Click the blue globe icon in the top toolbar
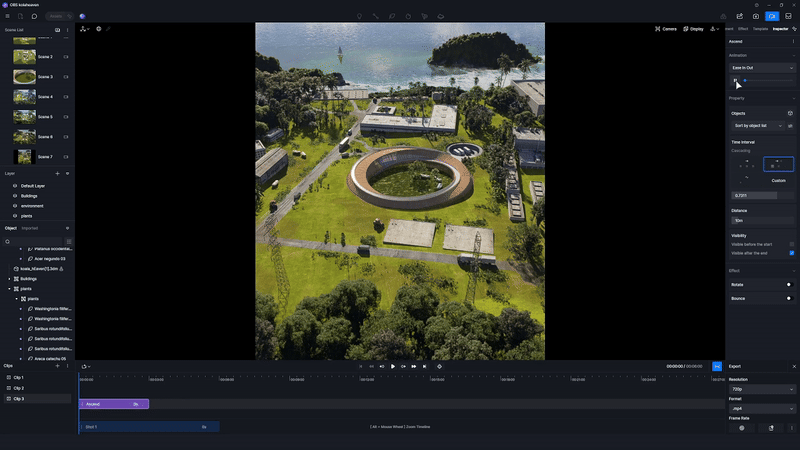Viewport: 800px width, 450px height. pyautogui.click(x=82, y=16)
